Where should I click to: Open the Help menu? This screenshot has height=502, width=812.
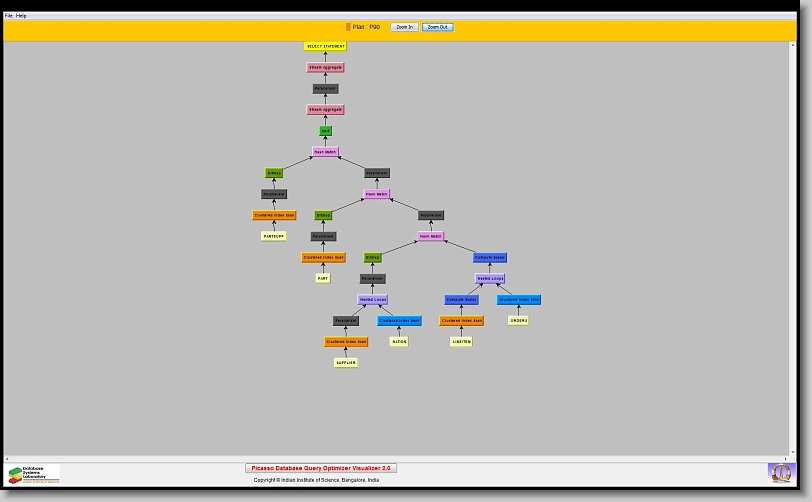coord(22,16)
